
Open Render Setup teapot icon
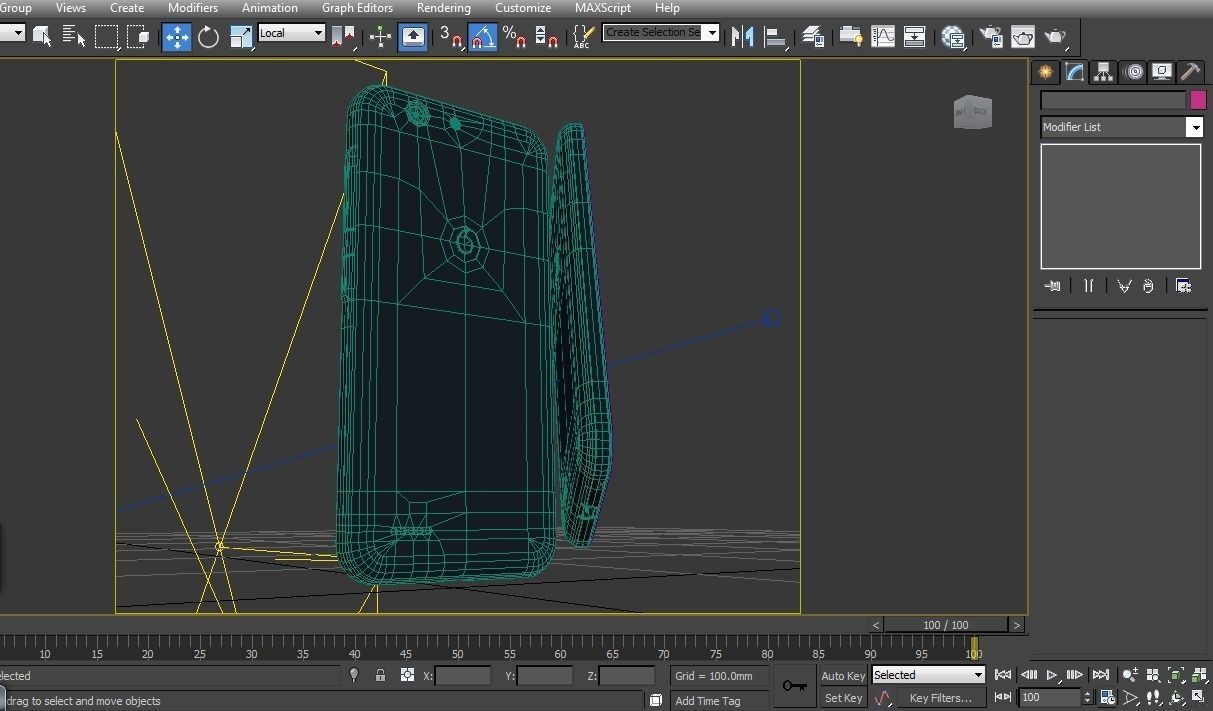click(991, 37)
